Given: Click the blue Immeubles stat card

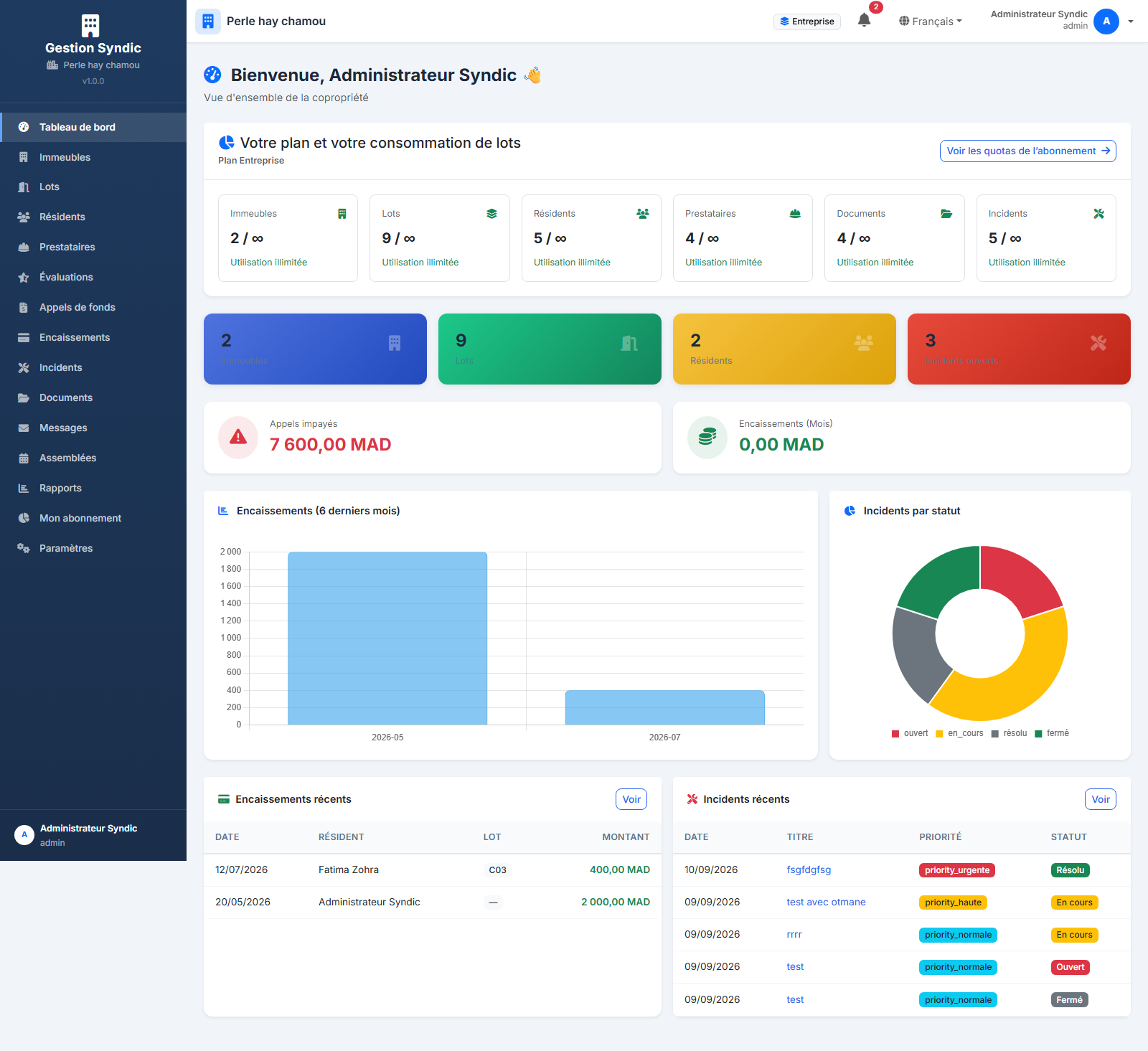Looking at the screenshot, I should [315, 349].
